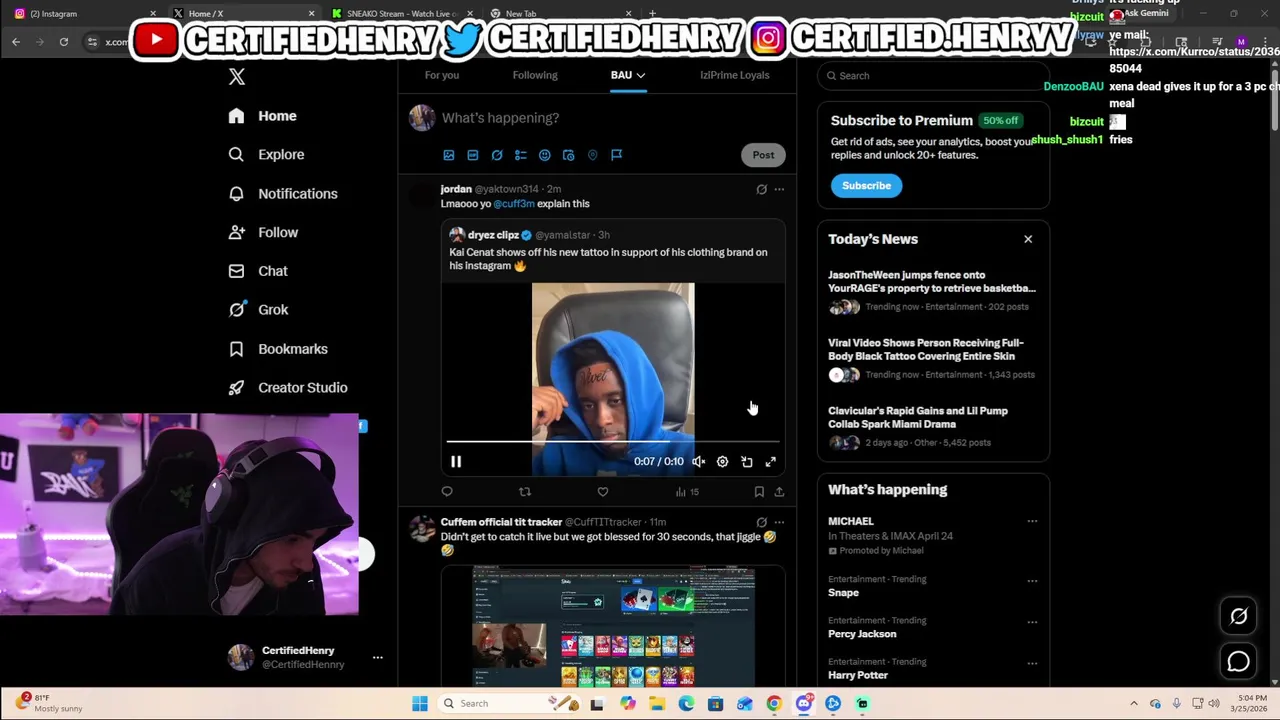Bookmark jordan's post
The image size is (1280, 720).
coord(759,492)
